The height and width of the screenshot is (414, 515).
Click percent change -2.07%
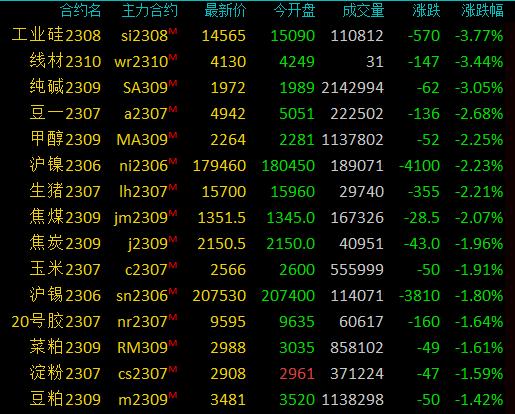[479, 218]
